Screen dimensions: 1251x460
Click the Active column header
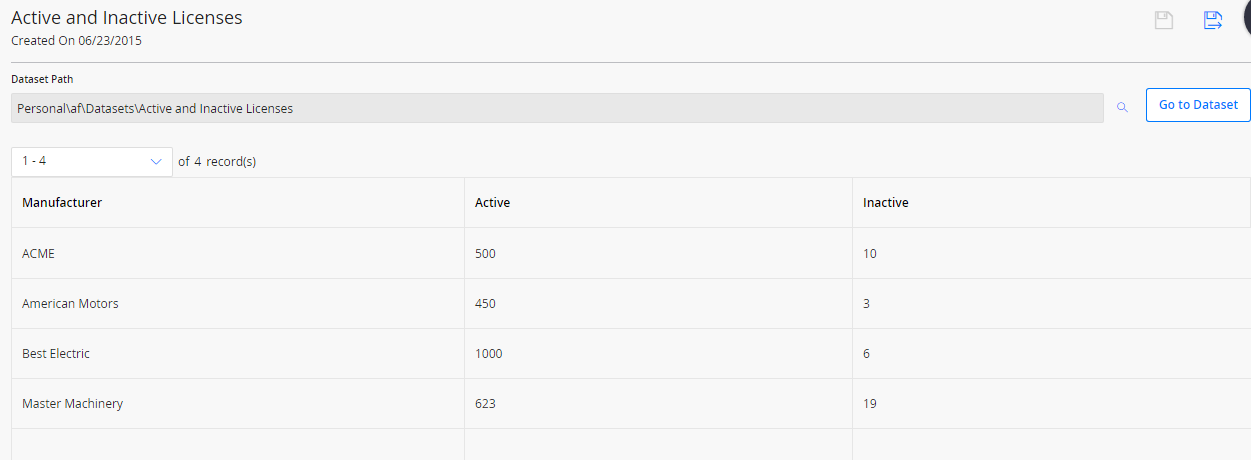pyautogui.click(x=492, y=203)
